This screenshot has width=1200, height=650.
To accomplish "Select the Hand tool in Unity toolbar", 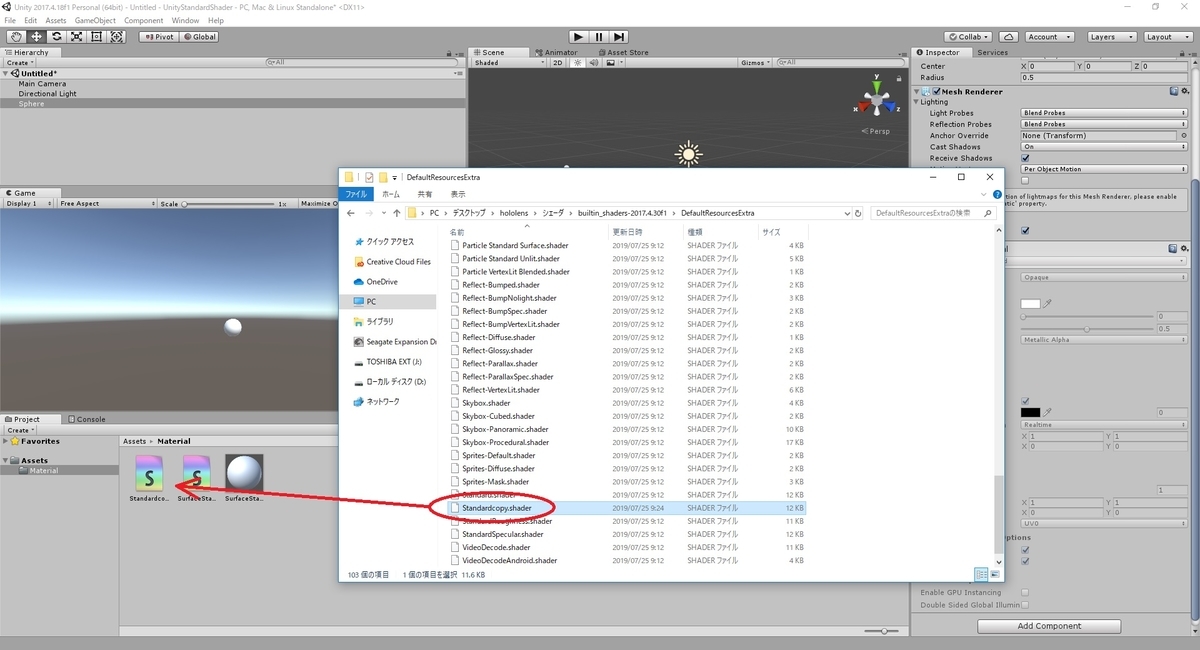I will (16, 37).
